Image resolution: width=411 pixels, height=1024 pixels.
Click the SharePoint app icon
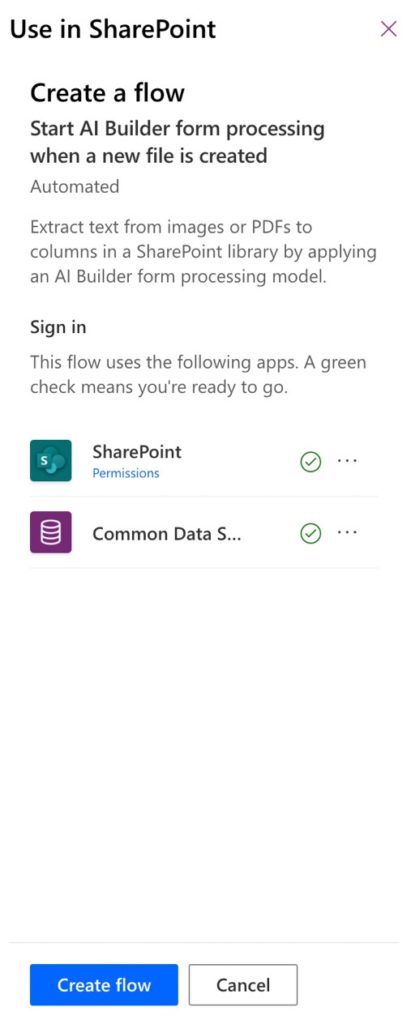tap(50, 460)
